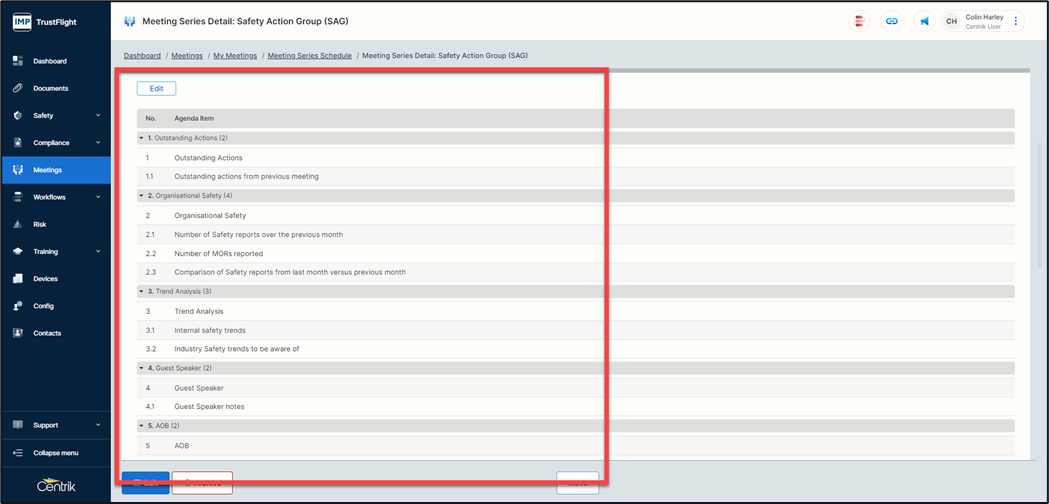Viewport: 1049px width, 504px height.
Task: Click the Collapse menu arrow icon
Action: (x=18, y=453)
